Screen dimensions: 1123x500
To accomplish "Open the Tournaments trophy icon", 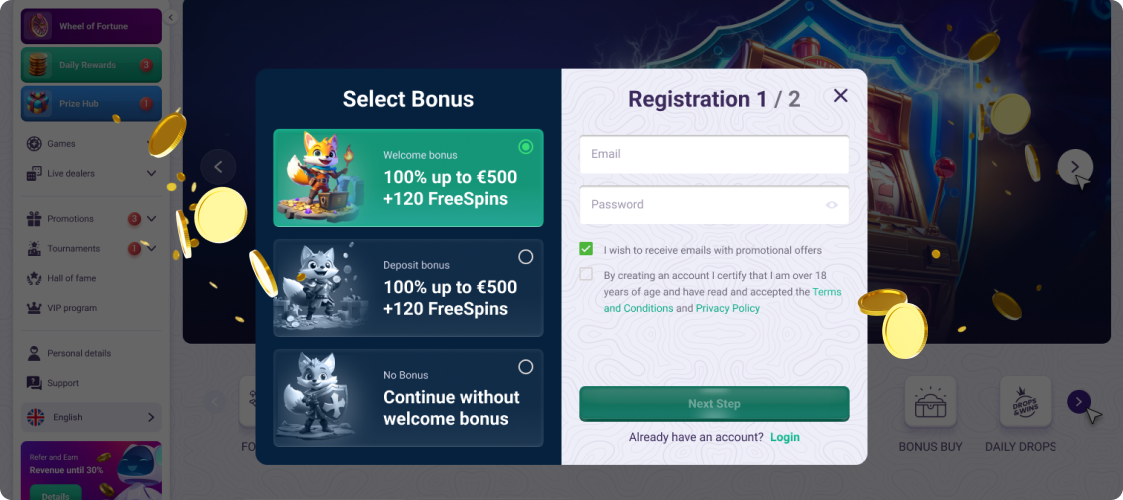I will point(34,249).
